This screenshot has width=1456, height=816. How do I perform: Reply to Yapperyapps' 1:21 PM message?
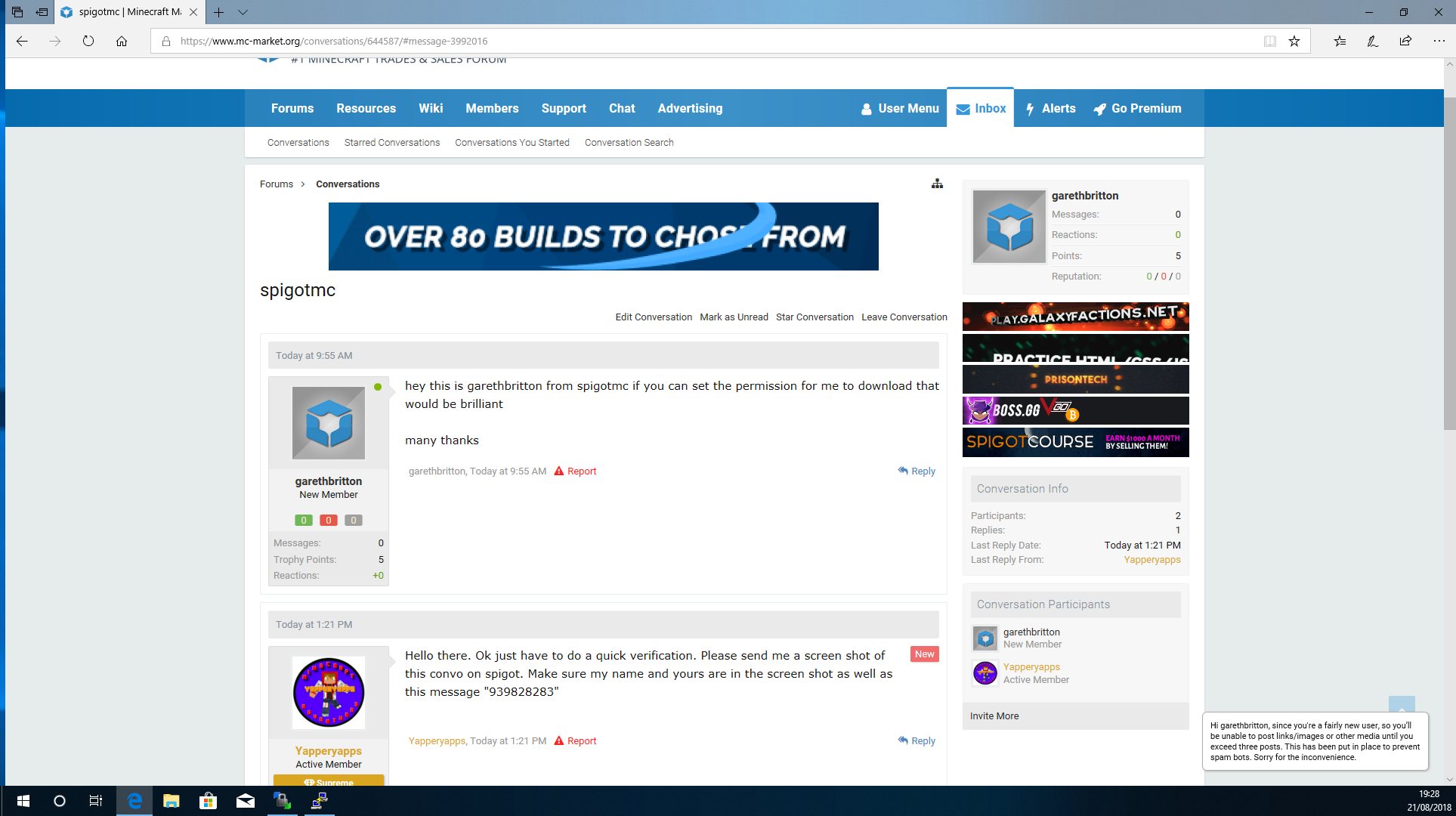(x=917, y=740)
